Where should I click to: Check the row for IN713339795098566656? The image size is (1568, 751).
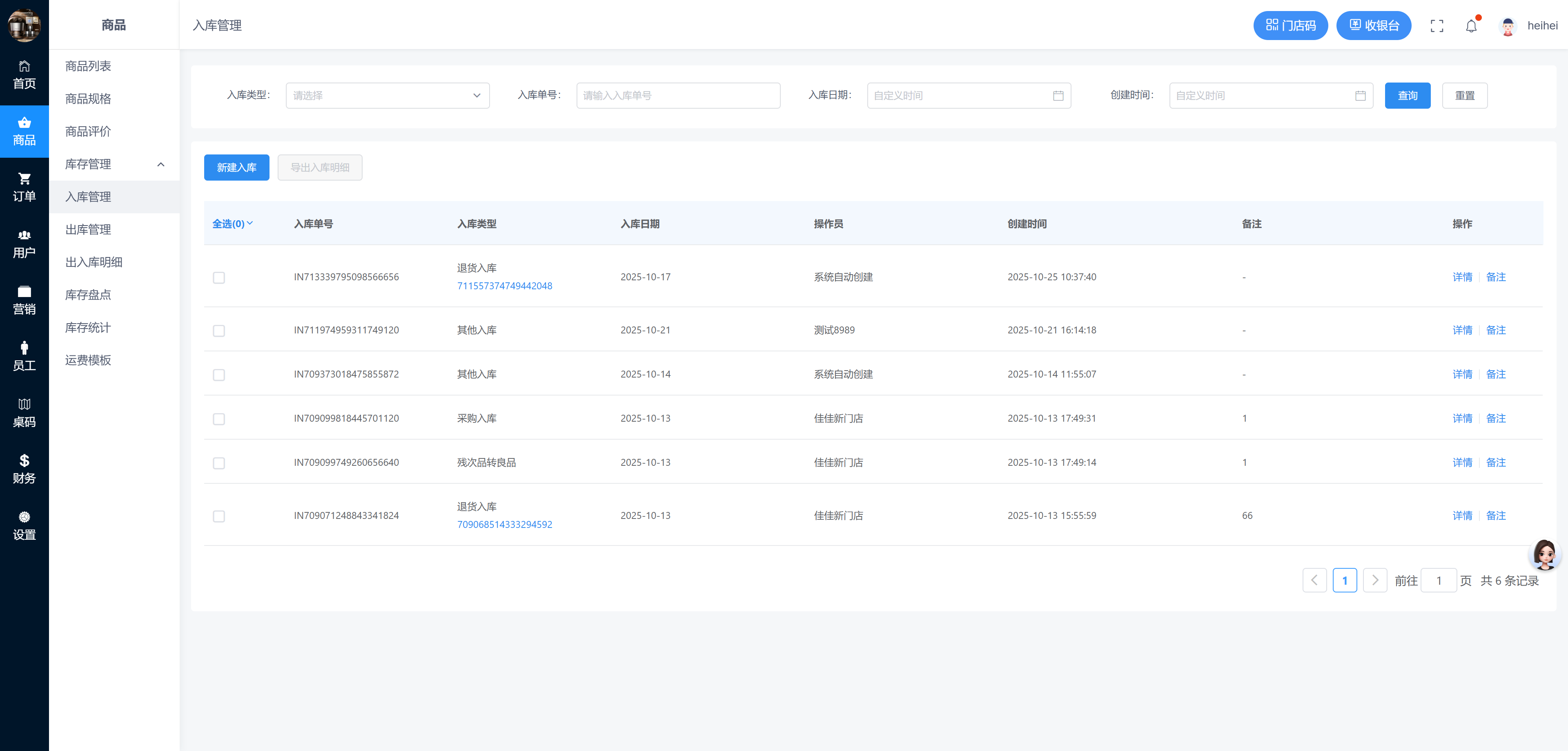[x=219, y=278]
